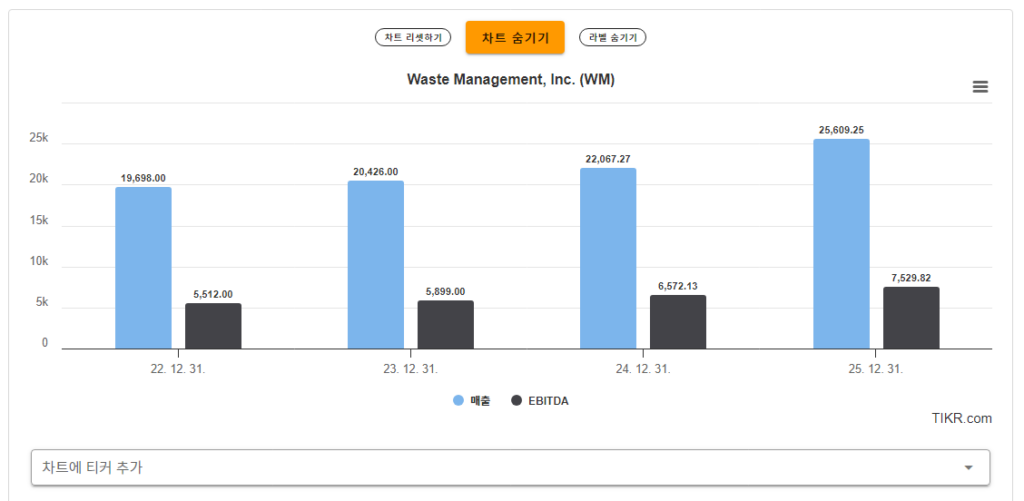1024x501 pixels.
Task: Click the 24. 12. 31. axis label
Action: point(643,369)
